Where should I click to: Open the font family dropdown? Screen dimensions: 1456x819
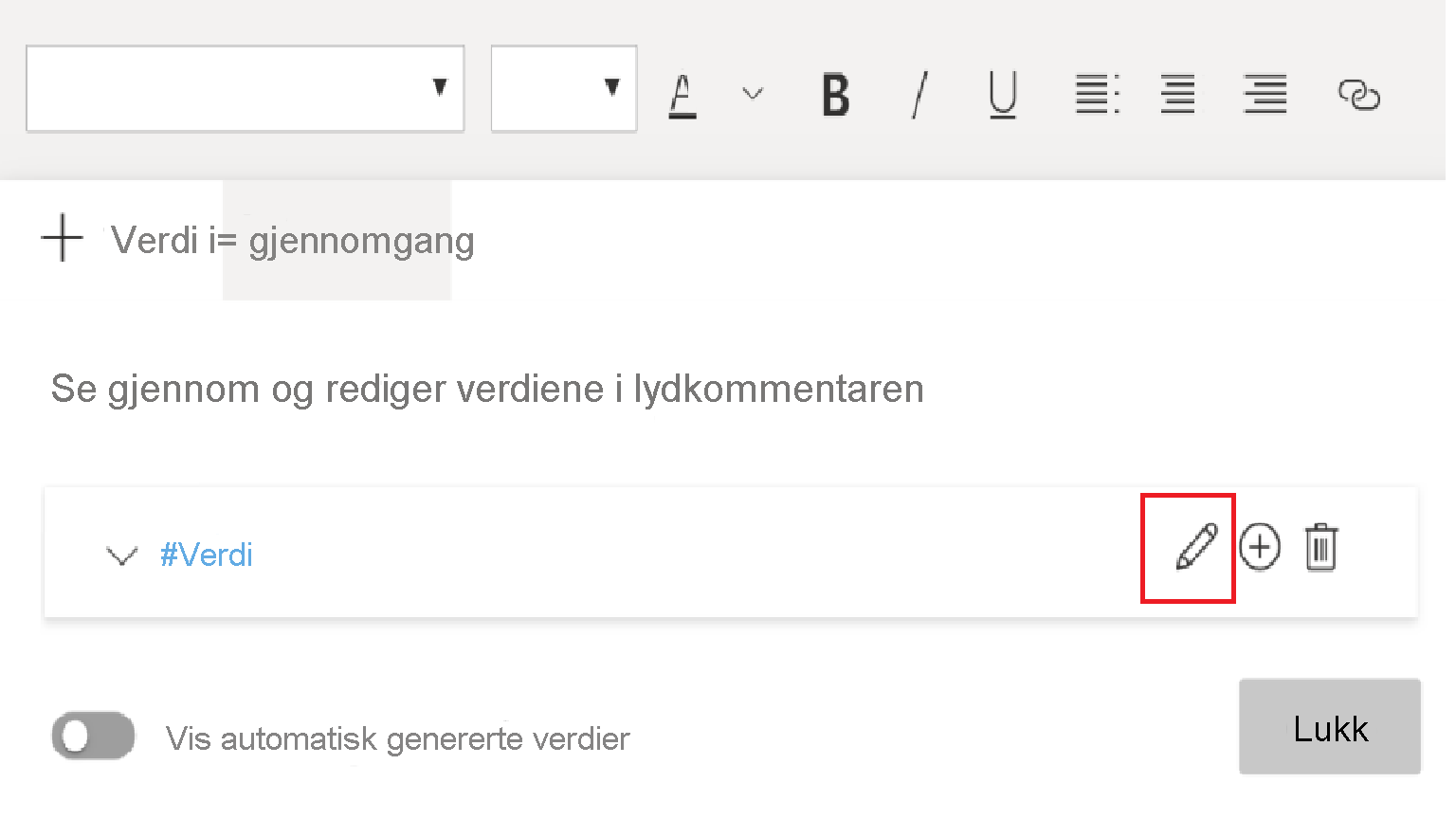point(245,88)
